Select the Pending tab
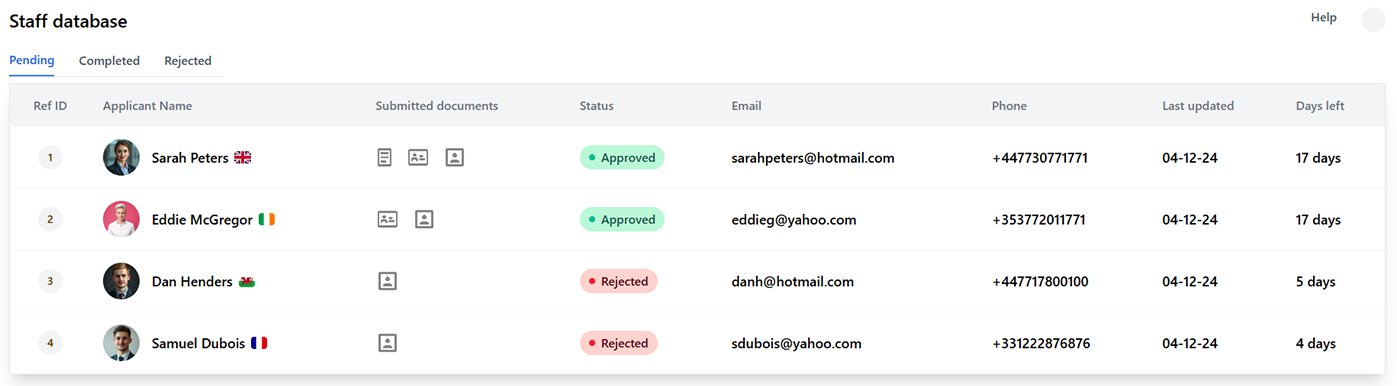The image size is (1397, 386). [32, 61]
